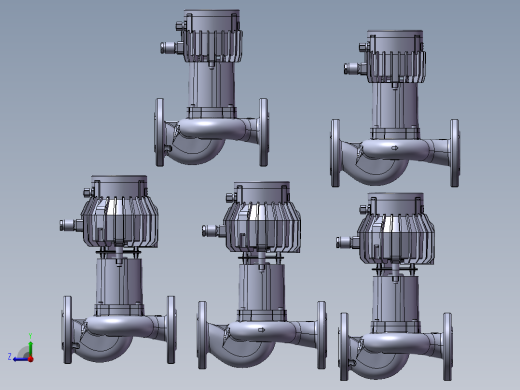Click the flow arrow on the upper-right pump's volute
The image size is (520, 390).
coord(394,147)
